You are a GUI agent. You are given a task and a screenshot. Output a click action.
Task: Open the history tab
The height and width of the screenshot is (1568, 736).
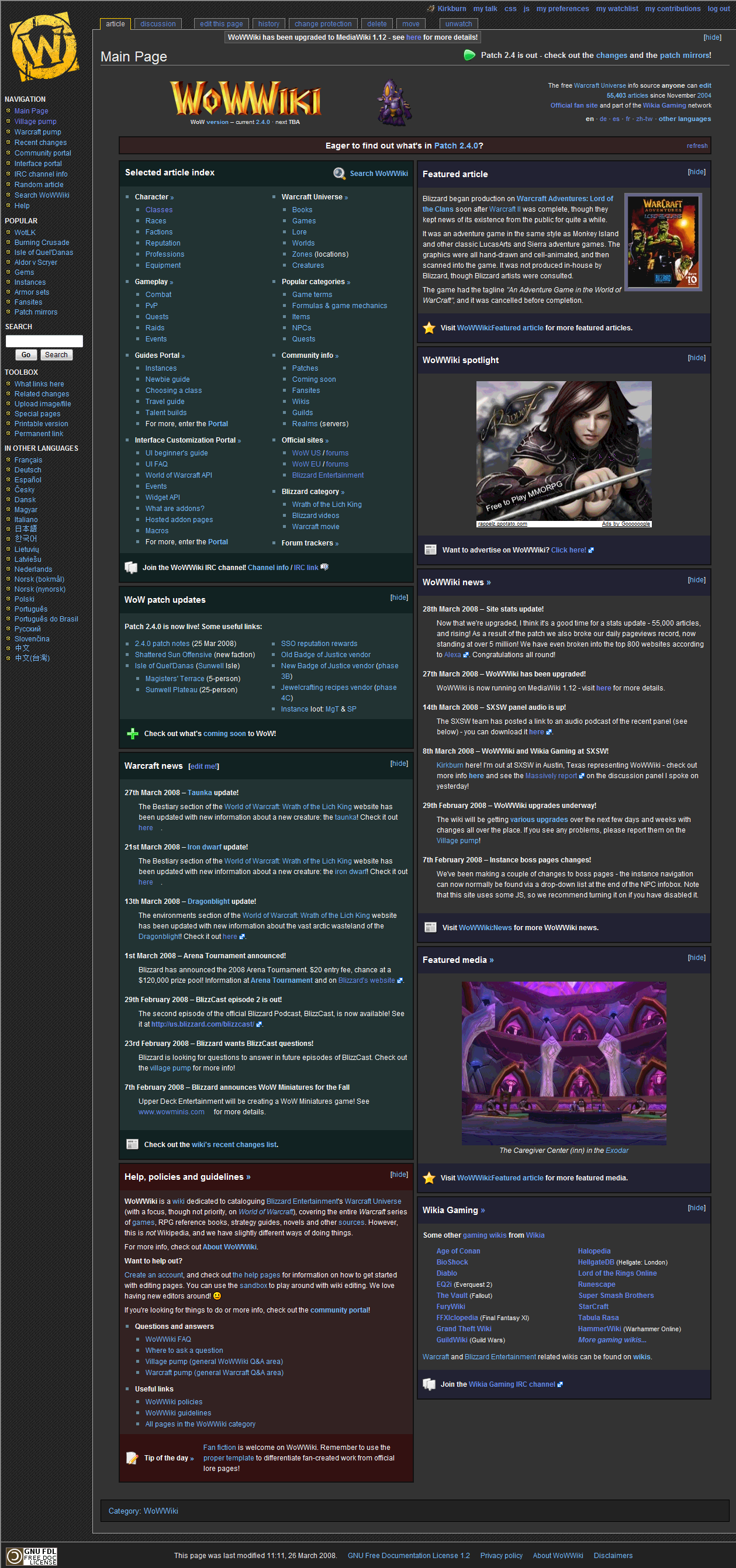click(268, 24)
